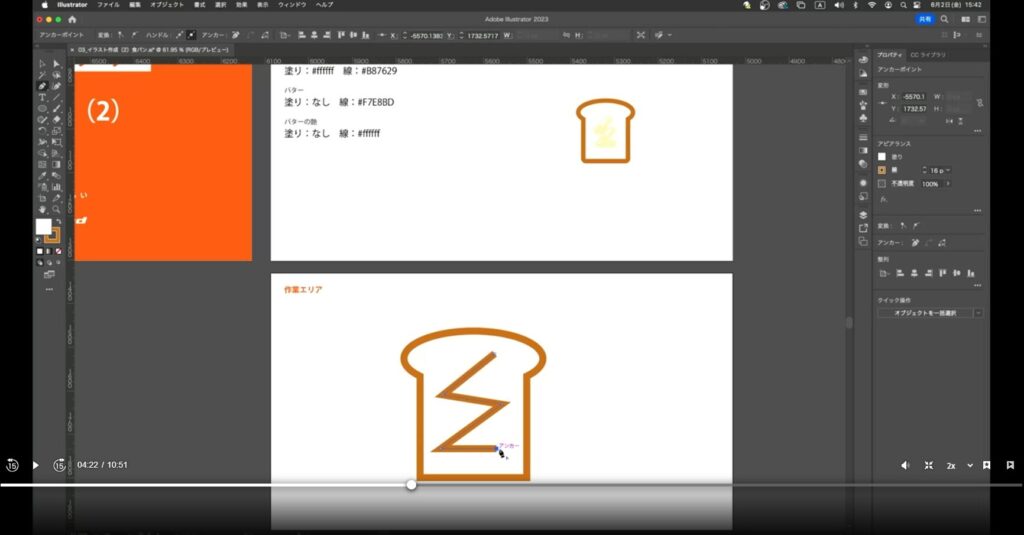1024x535 pixels.
Task: Mute the video volume
Action: pos(905,465)
